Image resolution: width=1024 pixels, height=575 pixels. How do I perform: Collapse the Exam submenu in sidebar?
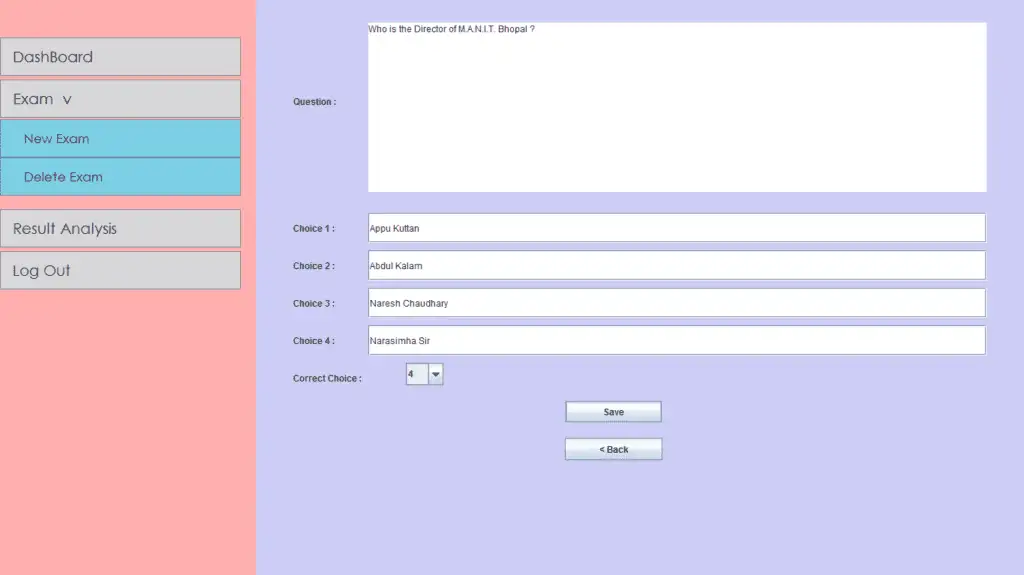coord(120,99)
